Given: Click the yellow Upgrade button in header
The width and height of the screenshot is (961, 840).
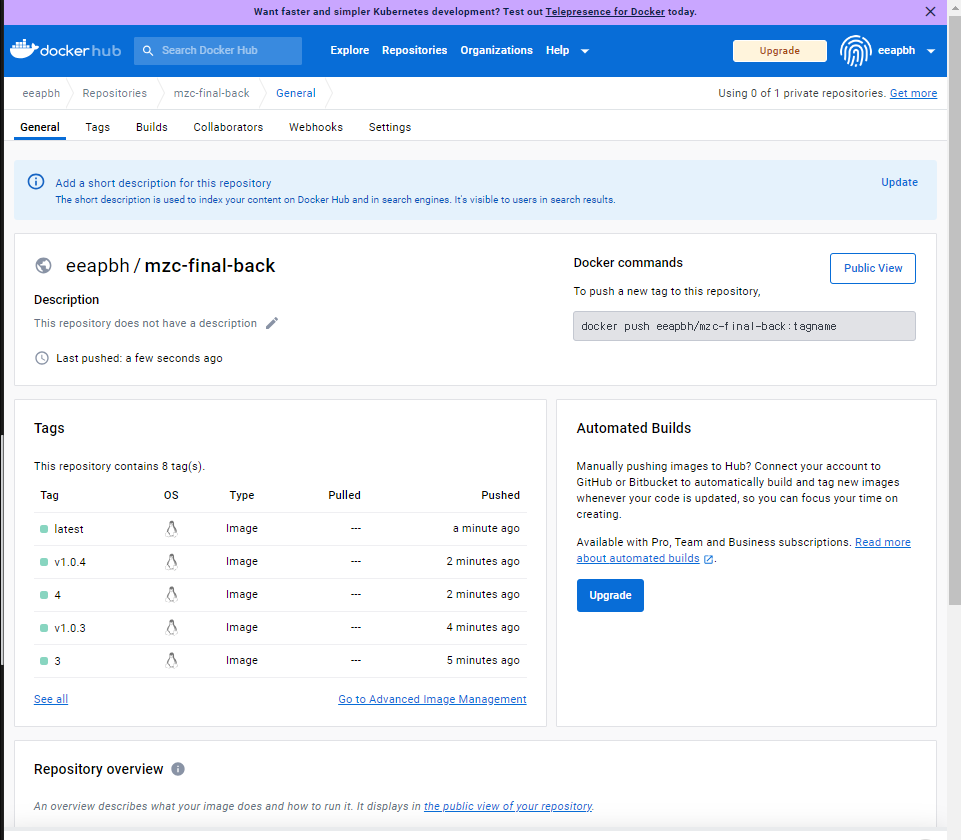Looking at the screenshot, I should (780, 51).
